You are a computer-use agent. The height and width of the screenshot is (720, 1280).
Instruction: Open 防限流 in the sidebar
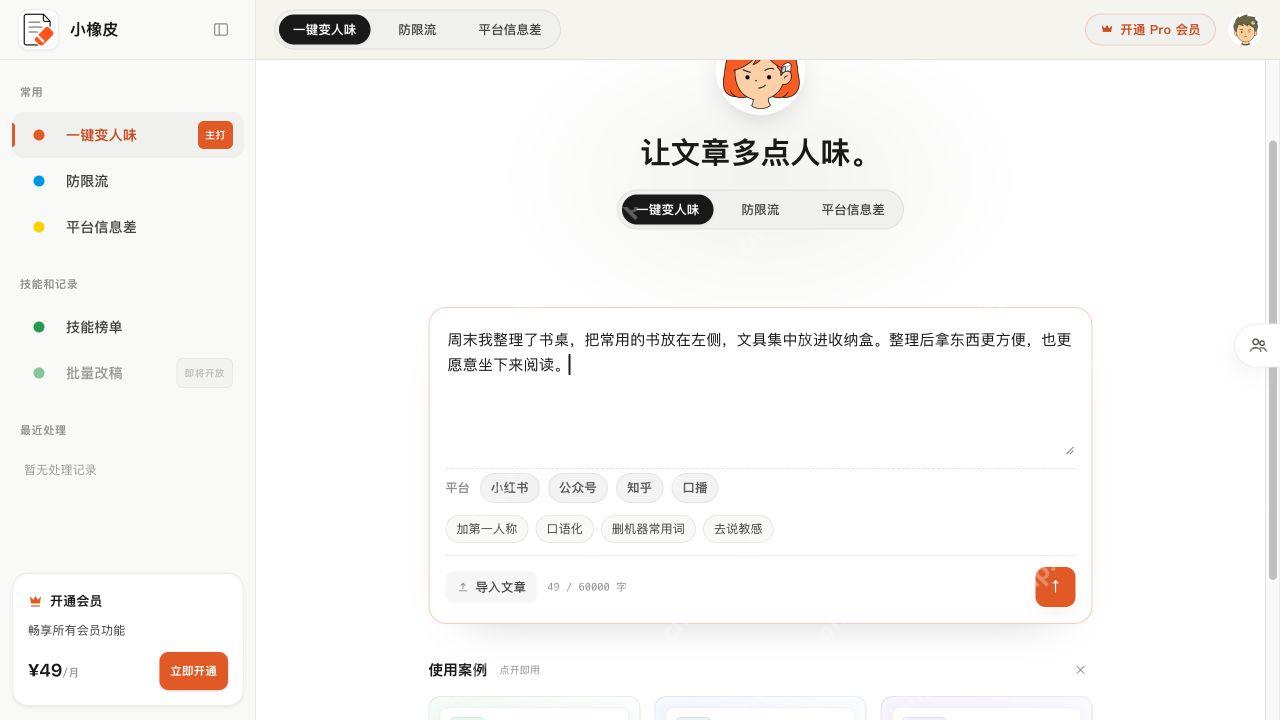[128, 181]
